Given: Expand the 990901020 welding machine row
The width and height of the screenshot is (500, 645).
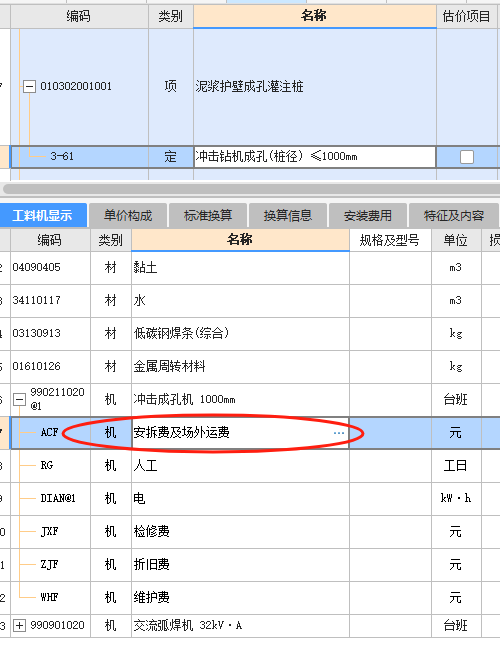Looking at the screenshot, I should pos(19,626).
